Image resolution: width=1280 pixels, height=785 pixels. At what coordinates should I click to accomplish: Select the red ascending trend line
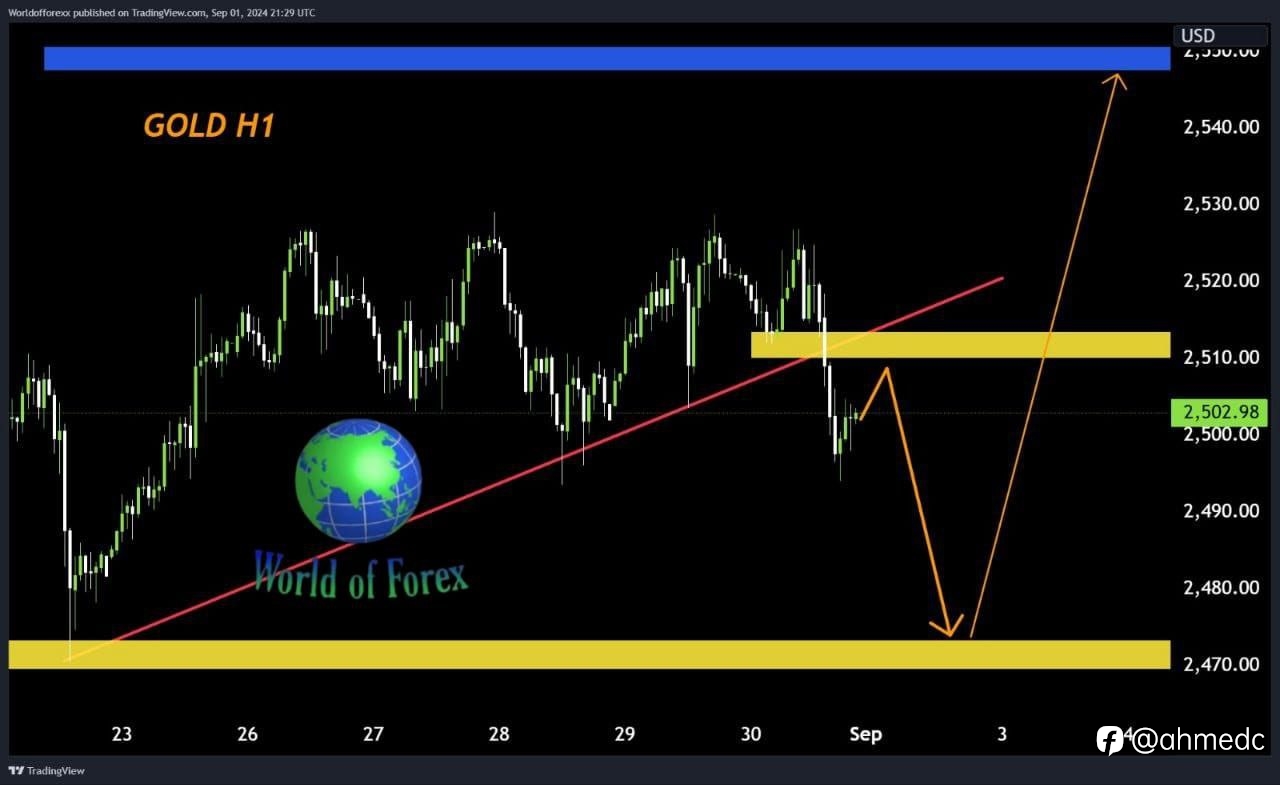pyautogui.click(x=535, y=468)
